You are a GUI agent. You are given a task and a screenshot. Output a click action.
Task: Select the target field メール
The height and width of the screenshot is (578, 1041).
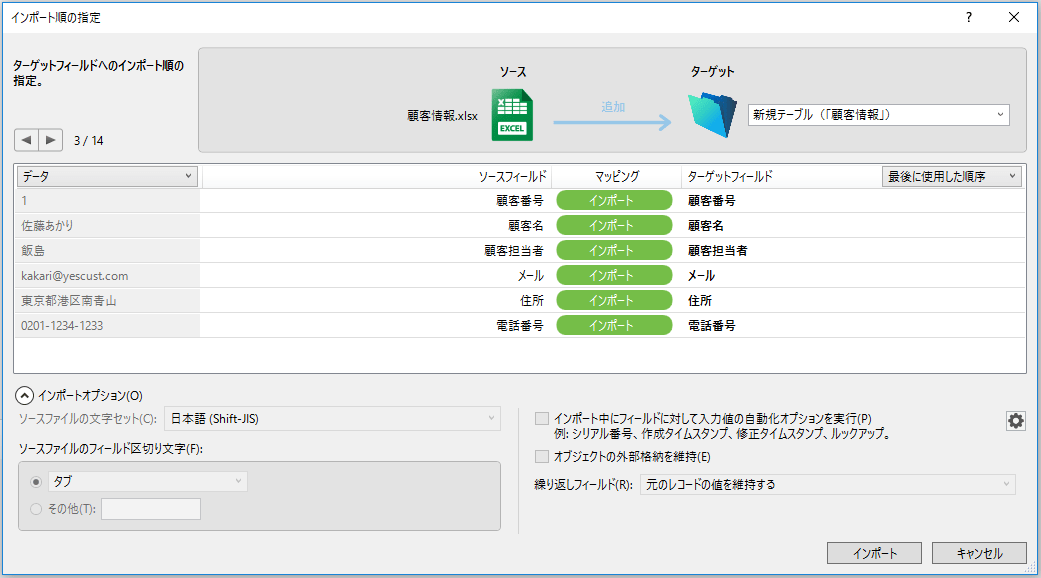pyautogui.click(x=701, y=275)
